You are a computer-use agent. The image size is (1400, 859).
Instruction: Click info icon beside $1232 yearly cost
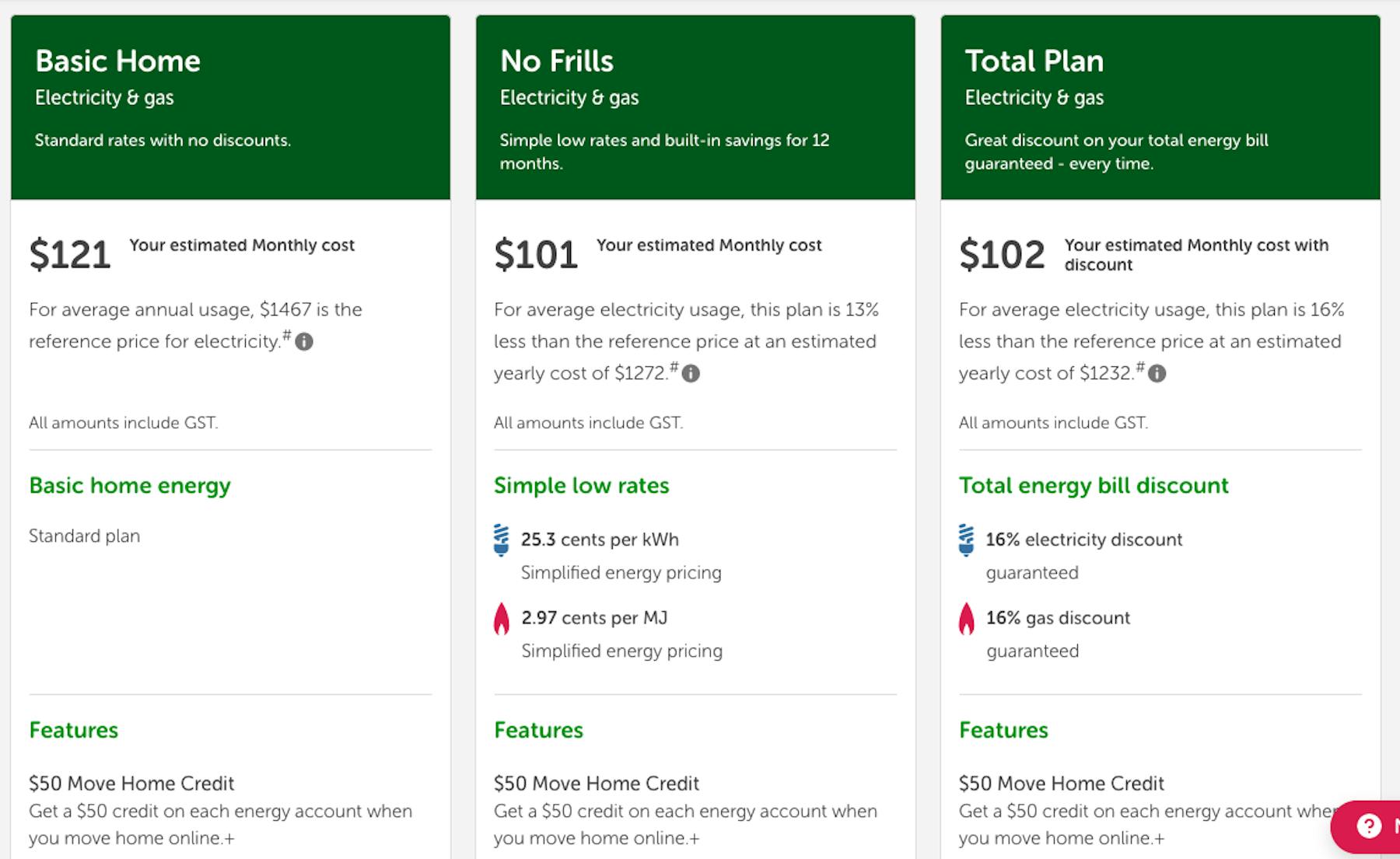tap(1157, 374)
